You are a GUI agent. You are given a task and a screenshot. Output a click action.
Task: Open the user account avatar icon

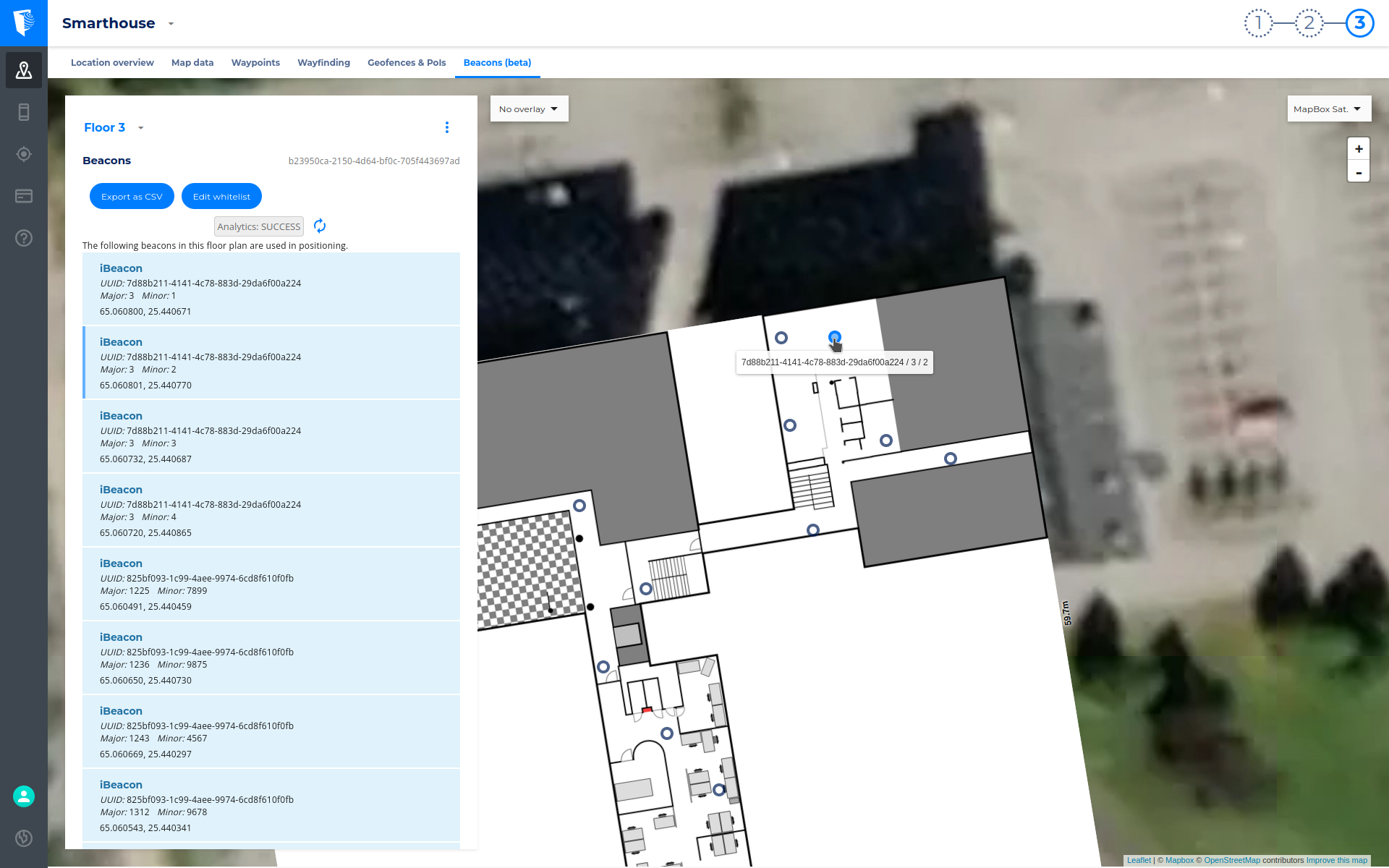pos(24,796)
